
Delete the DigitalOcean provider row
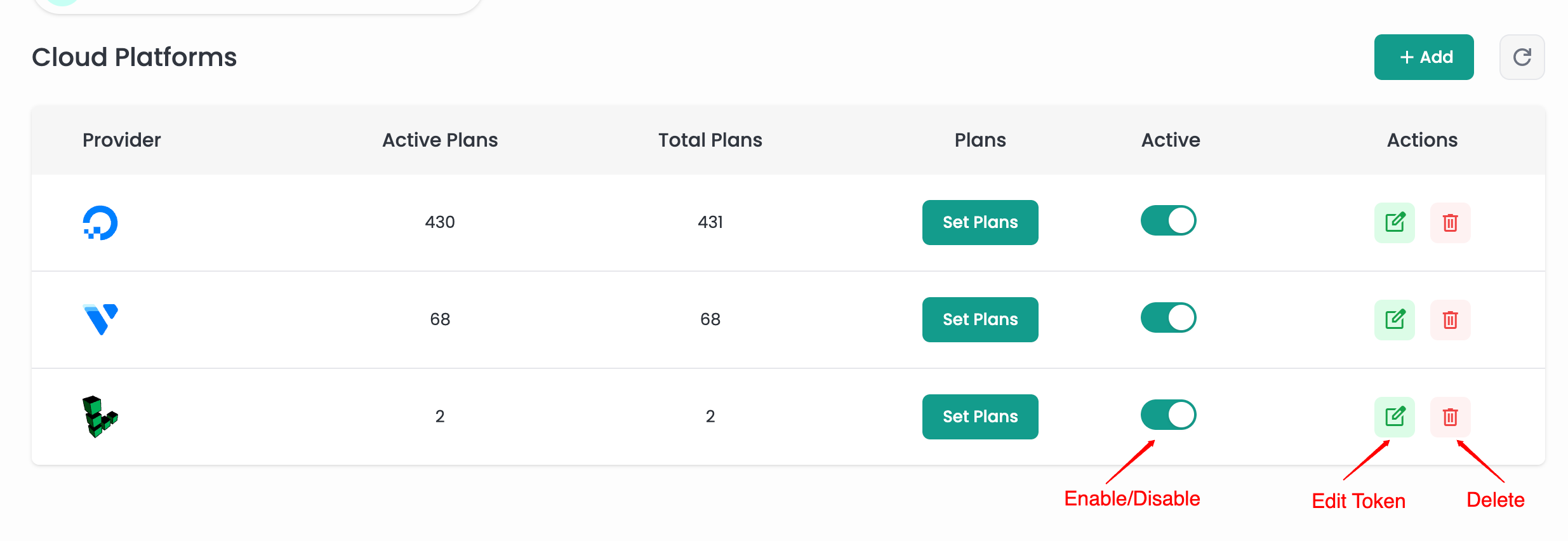(1450, 223)
